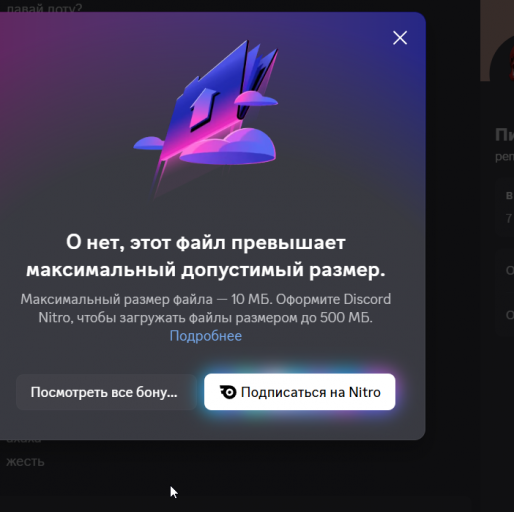The image size is (514, 512).
Task: Click the profile name starting with Пи
Action: (x=505, y=135)
